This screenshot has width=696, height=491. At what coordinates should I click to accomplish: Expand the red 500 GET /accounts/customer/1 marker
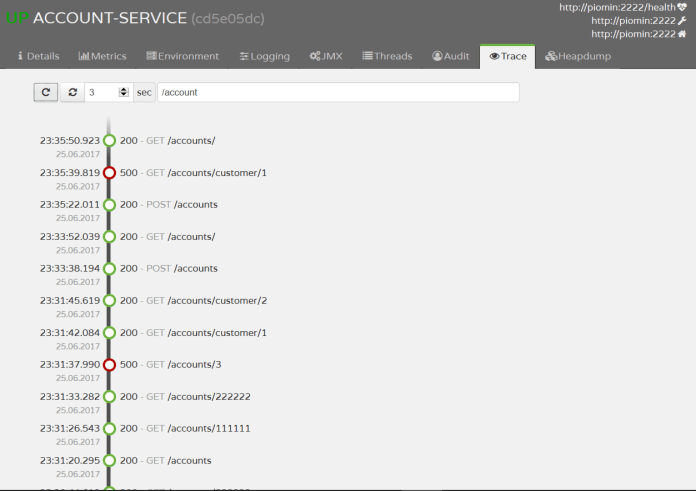click(x=109, y=173)
